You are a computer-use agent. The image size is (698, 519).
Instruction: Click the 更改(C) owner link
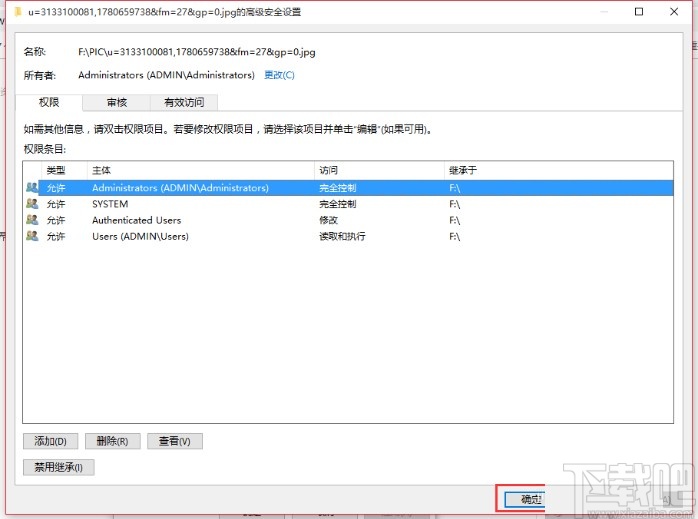[x=279, y=75]
